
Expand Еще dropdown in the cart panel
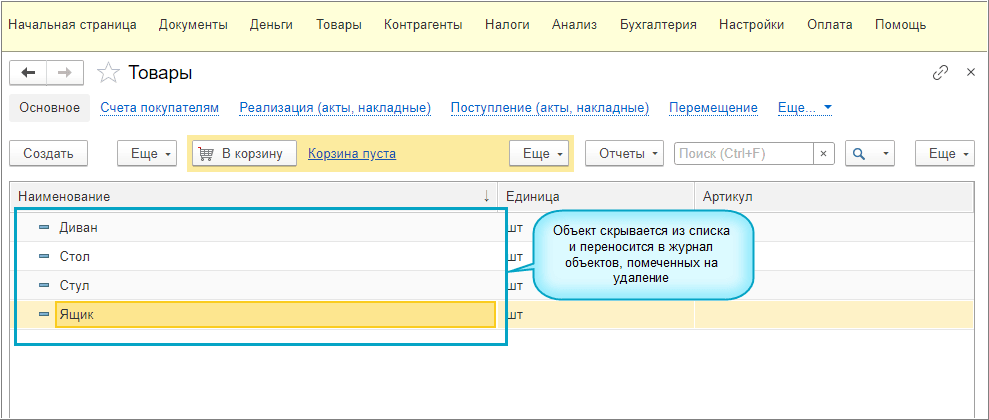coord(538,154)
